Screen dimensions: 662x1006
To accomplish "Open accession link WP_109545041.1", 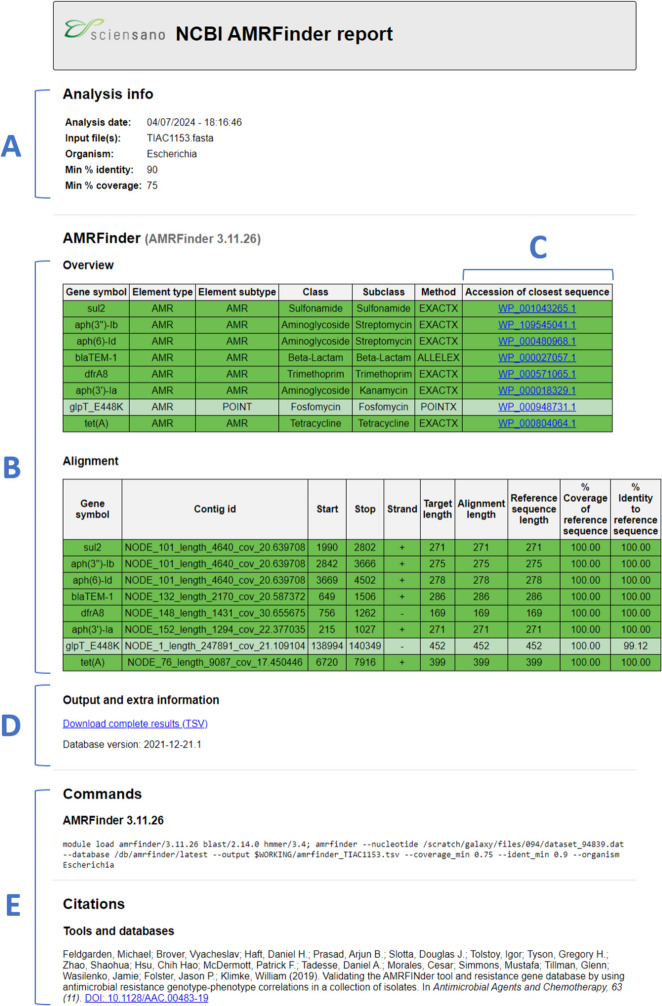I will click(537, 325).
